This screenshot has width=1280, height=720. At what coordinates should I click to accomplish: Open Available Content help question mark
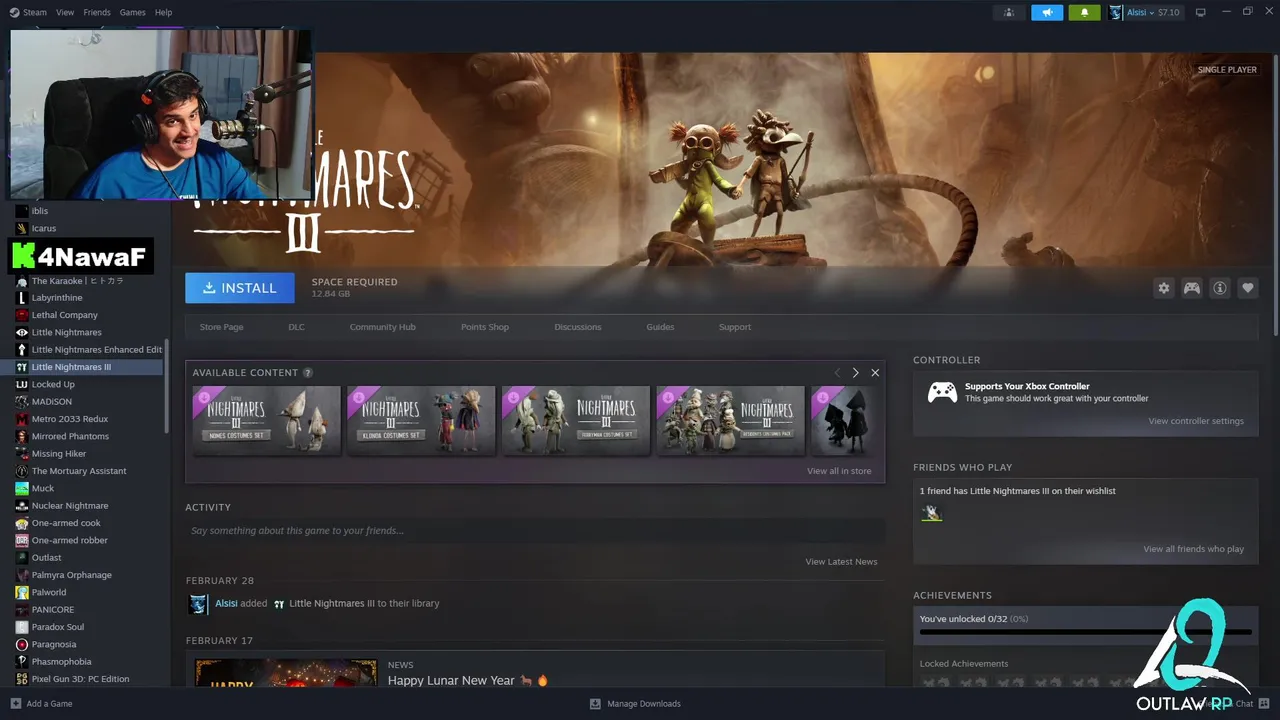coord(308,373)
